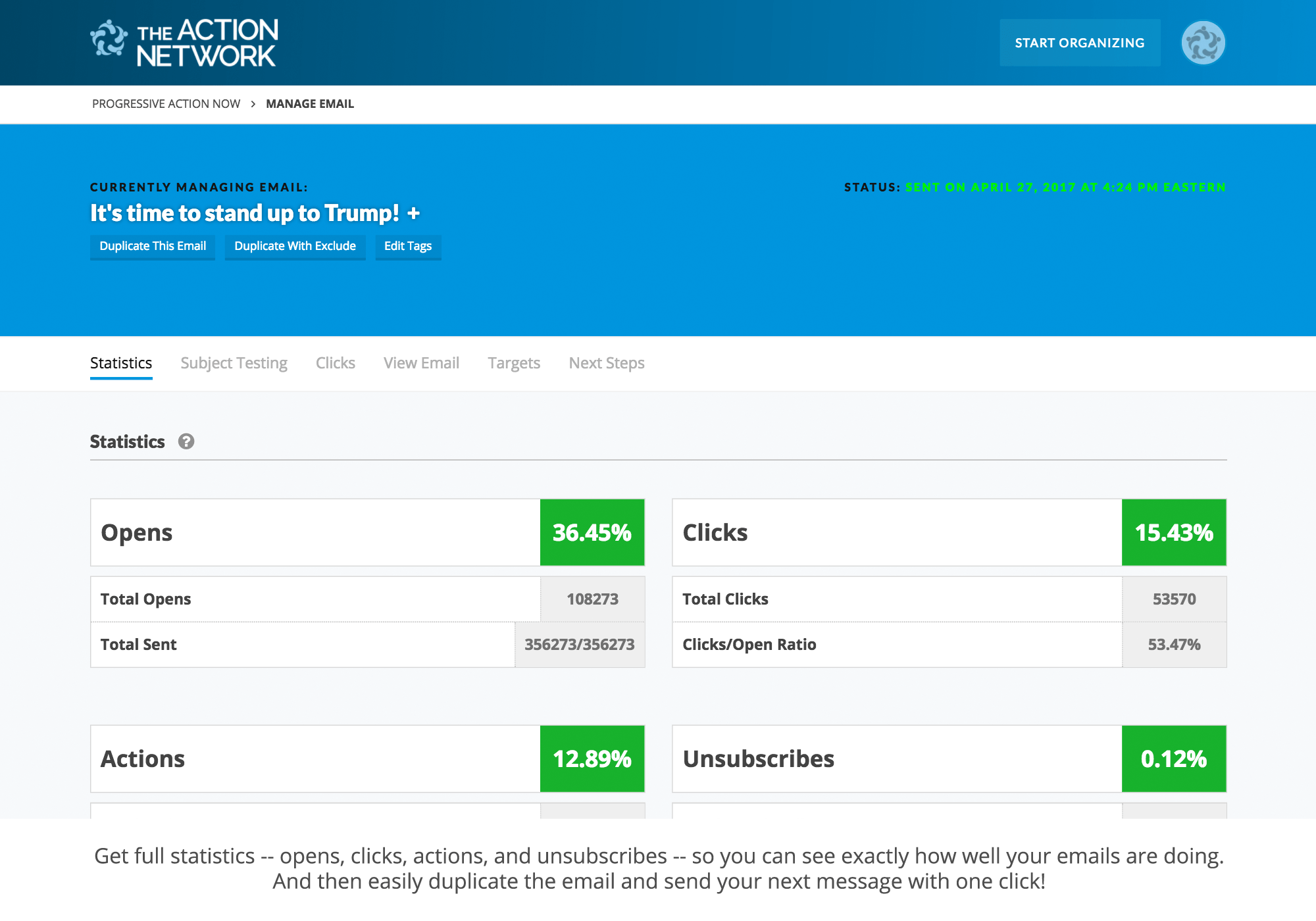This screenshot has height=921, width=1316.
Task: Click the Total Opens value 108273
Action: click(592, 599)
